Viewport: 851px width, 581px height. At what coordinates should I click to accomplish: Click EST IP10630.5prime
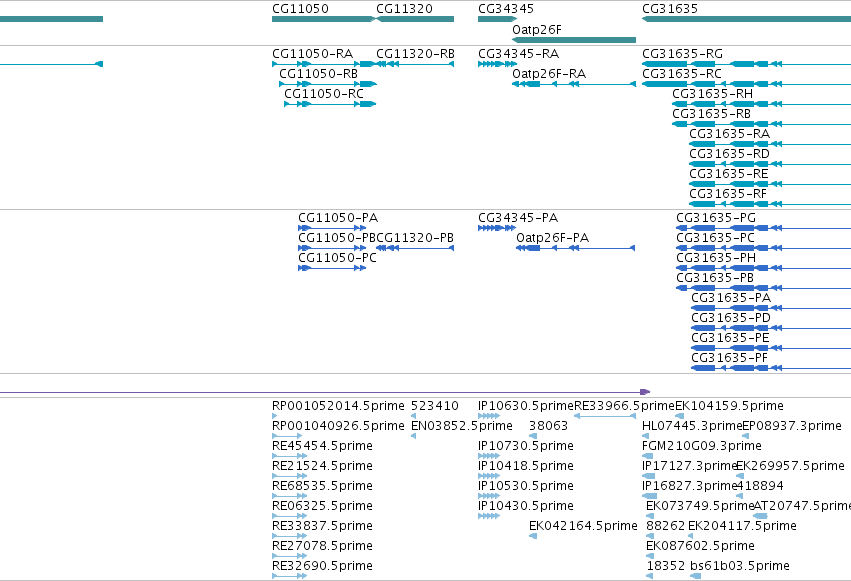pyautogui.click(x=526, y=406)
